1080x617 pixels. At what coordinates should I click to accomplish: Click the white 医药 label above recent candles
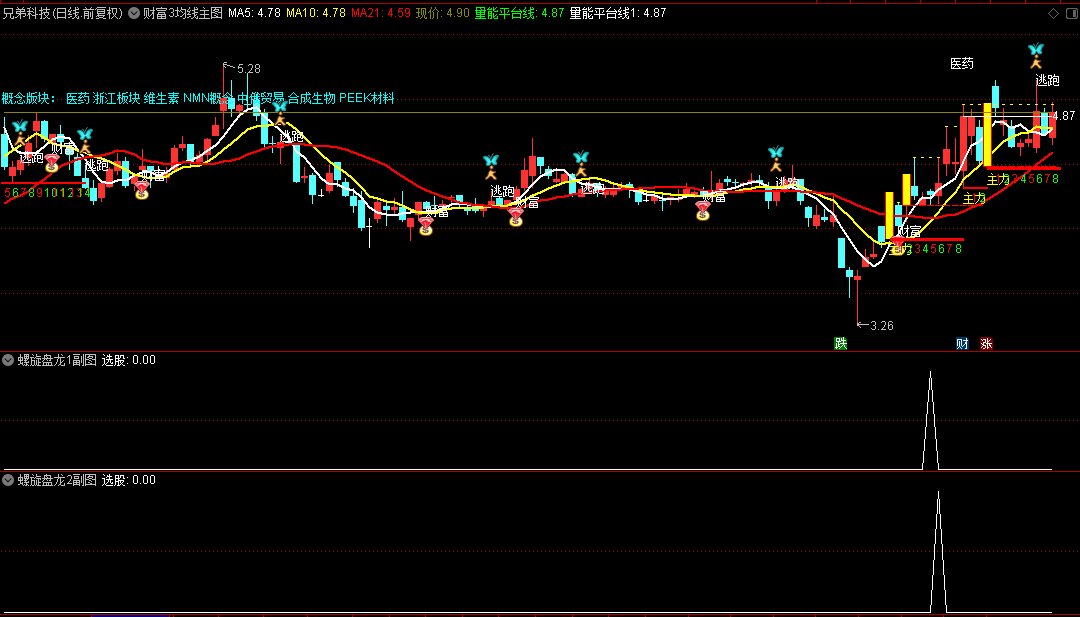point(962,64)
